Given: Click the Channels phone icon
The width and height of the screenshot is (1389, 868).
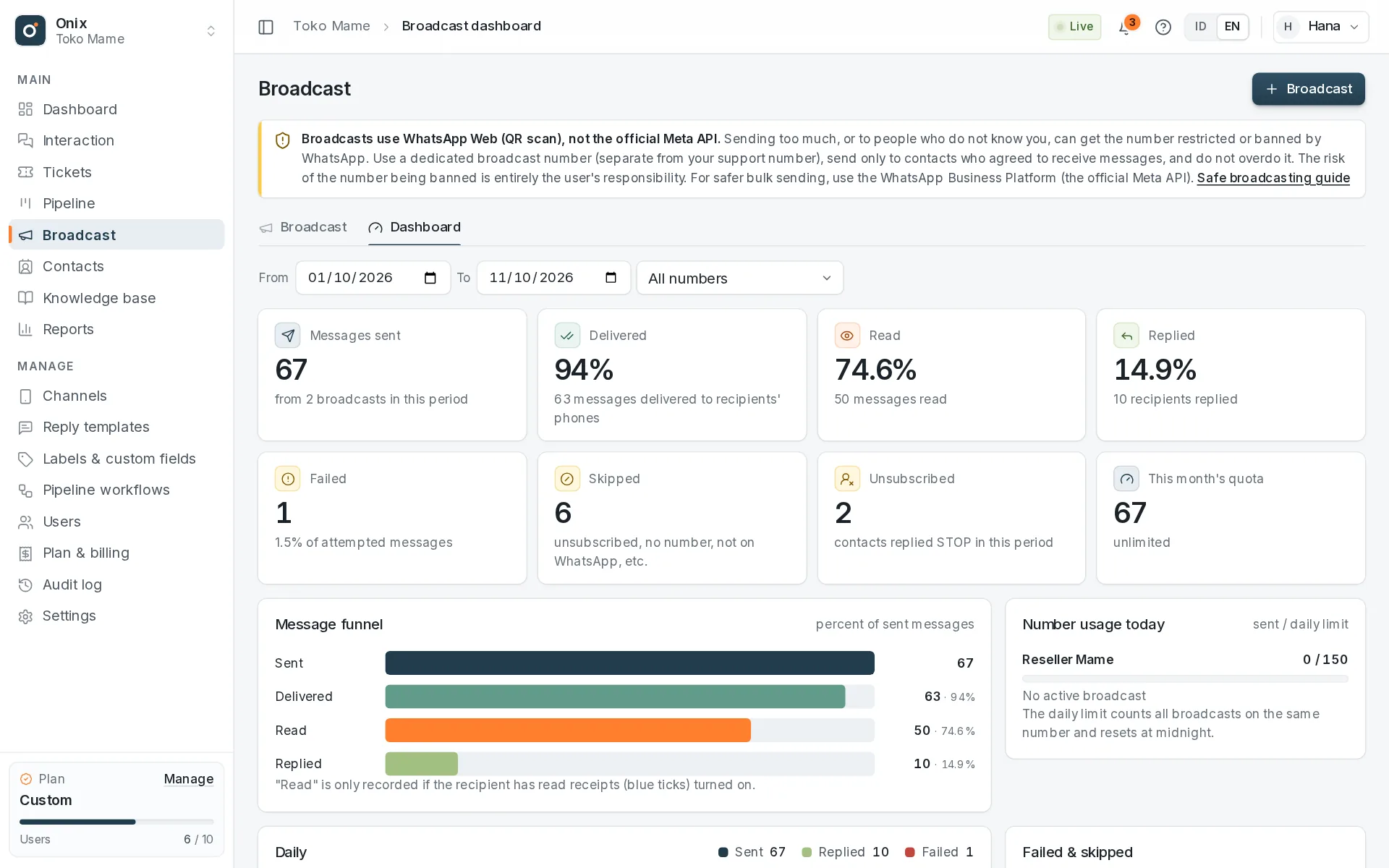Looking at the screenshot, I should point(25,396).
